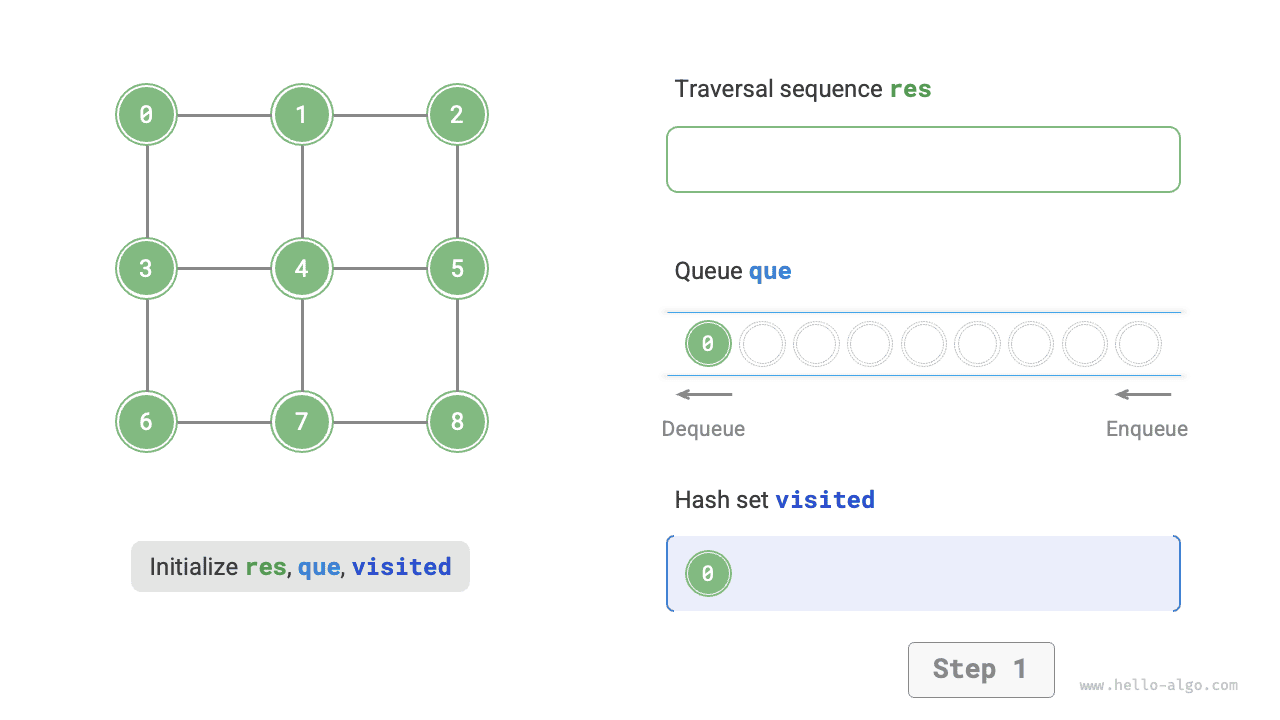The image size is (1280, 720).
Task: Select graph node 7
Action: pyautogui.click(x=301, y=421)
